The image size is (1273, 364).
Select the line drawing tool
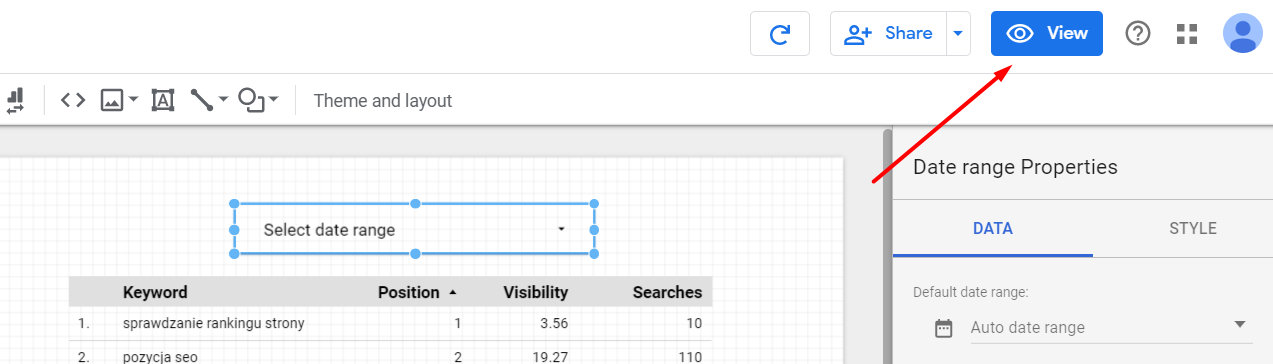(x=203, y=100)
